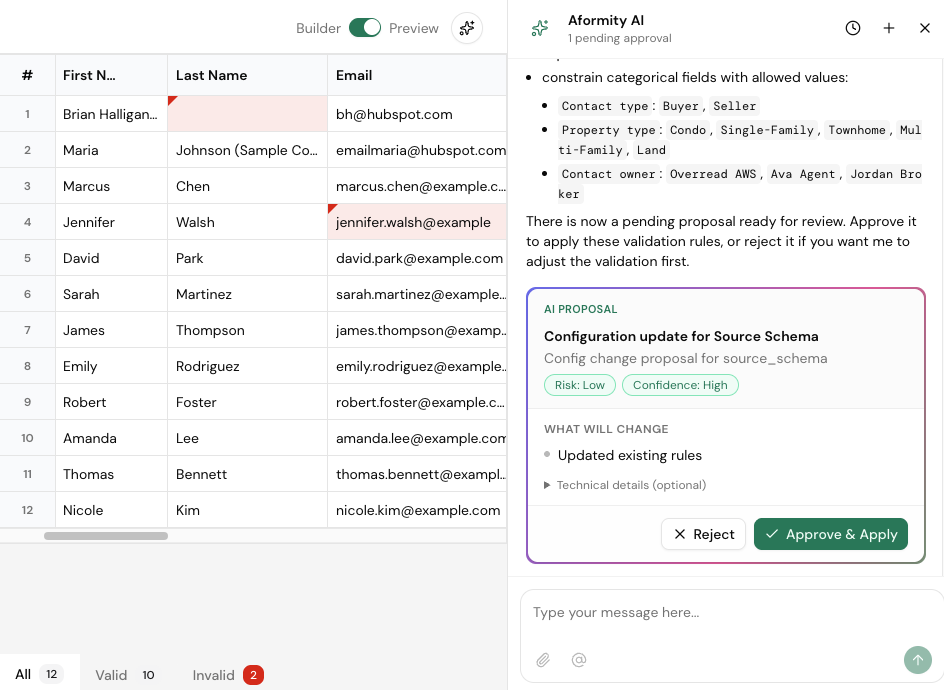Click the Aformity AI sparkle logo

pyautogui.click(x=540, y=28)
